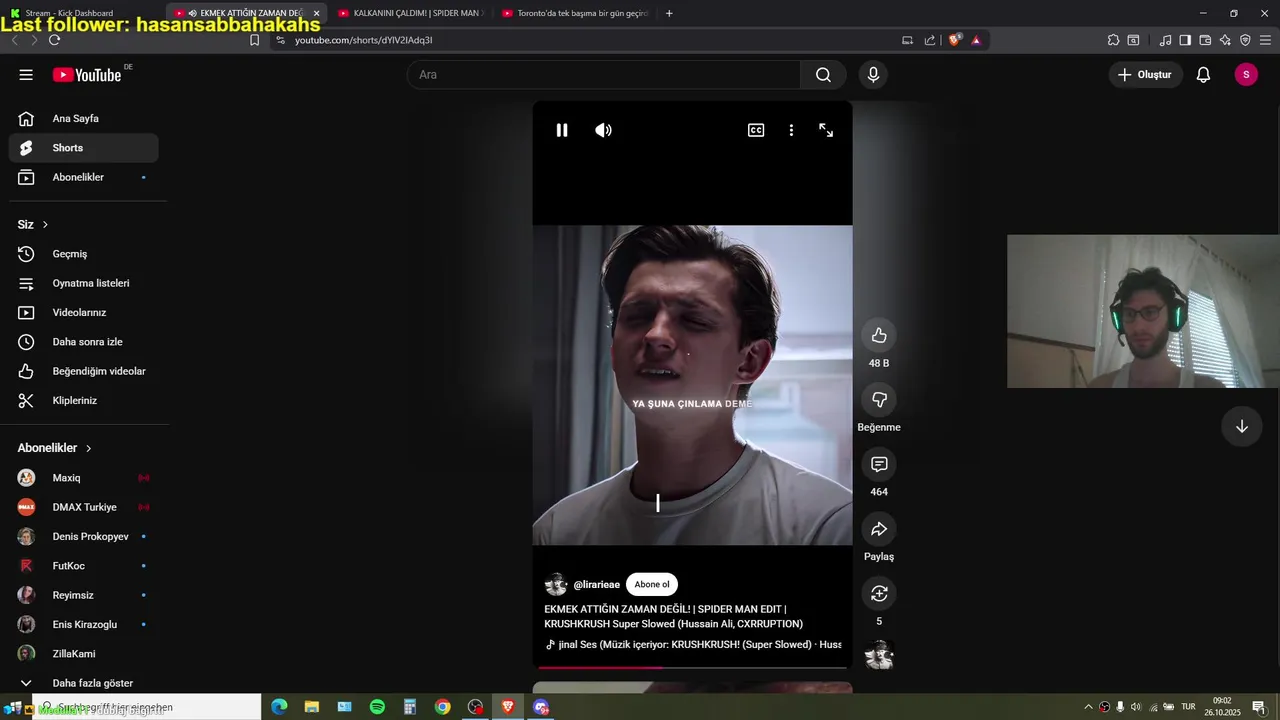The width and height of the screenshot is (1280, 720).
Task: Open Brave Leo AI sparkle icon
Action: click(1225, 40)
